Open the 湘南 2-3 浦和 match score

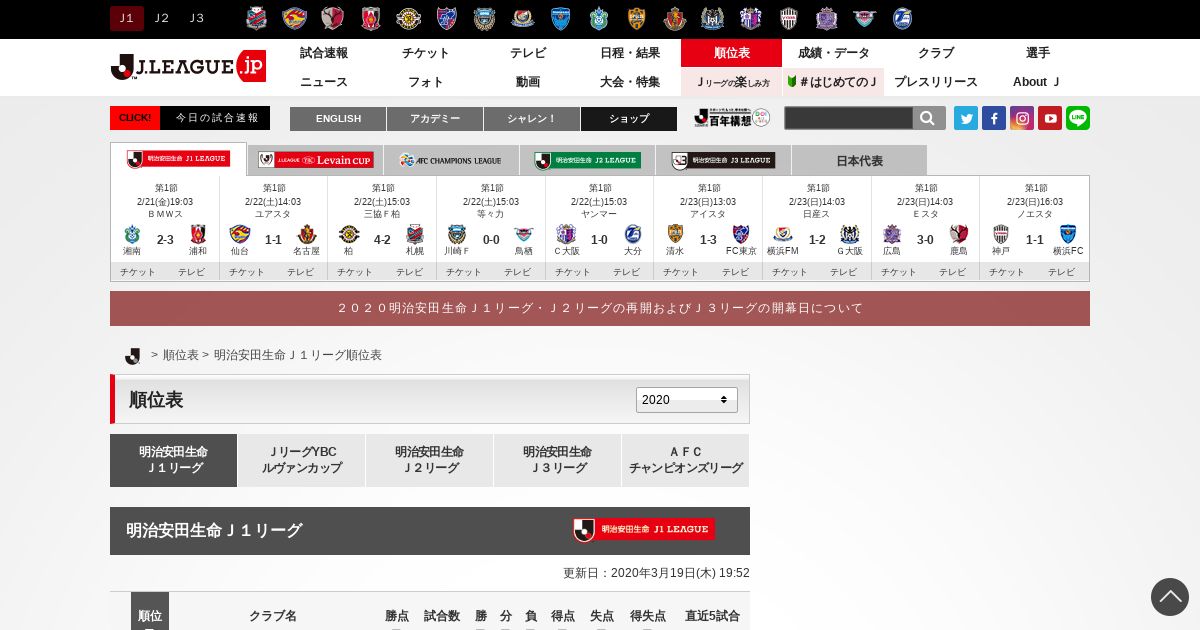coord(165,240)
